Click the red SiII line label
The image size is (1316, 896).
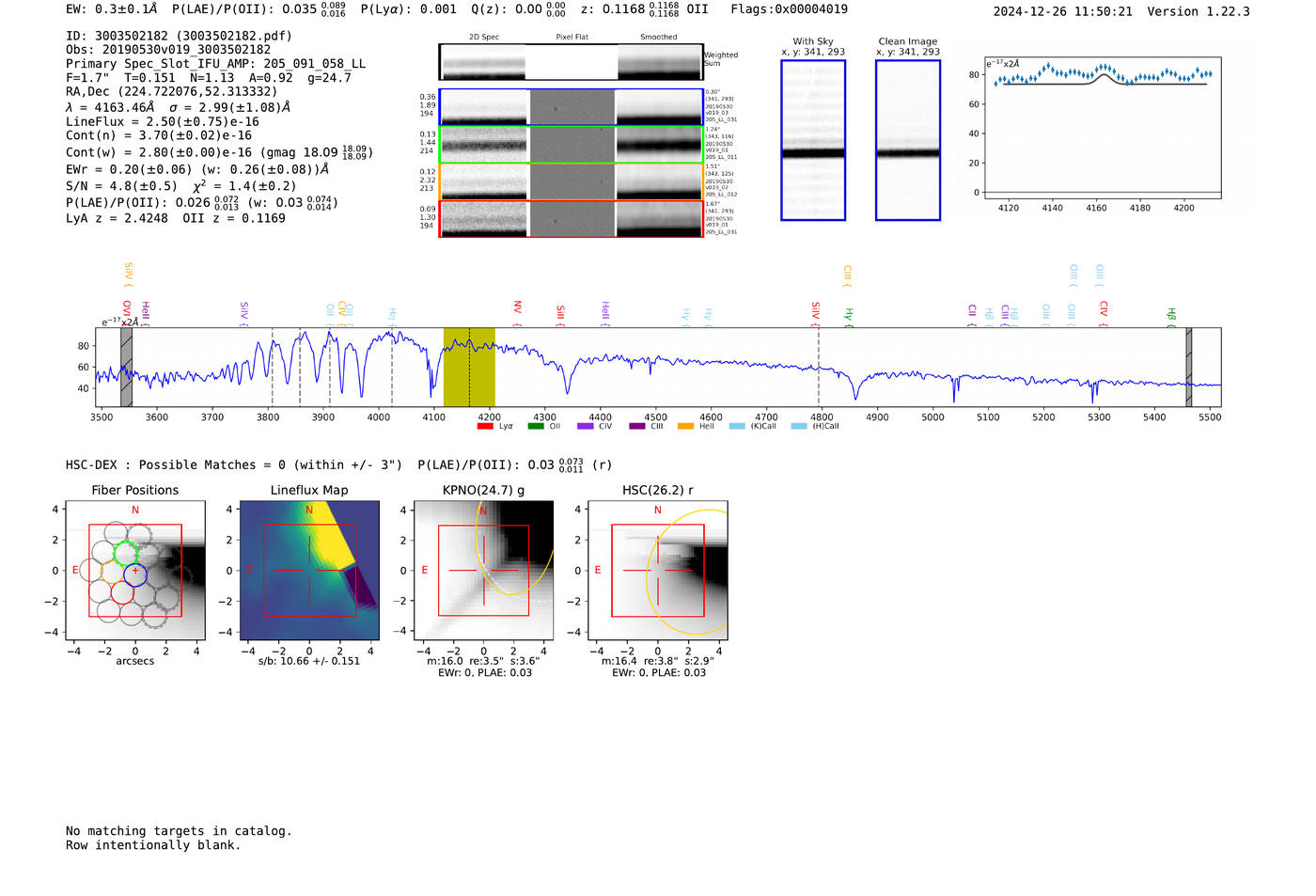(560, 314)
